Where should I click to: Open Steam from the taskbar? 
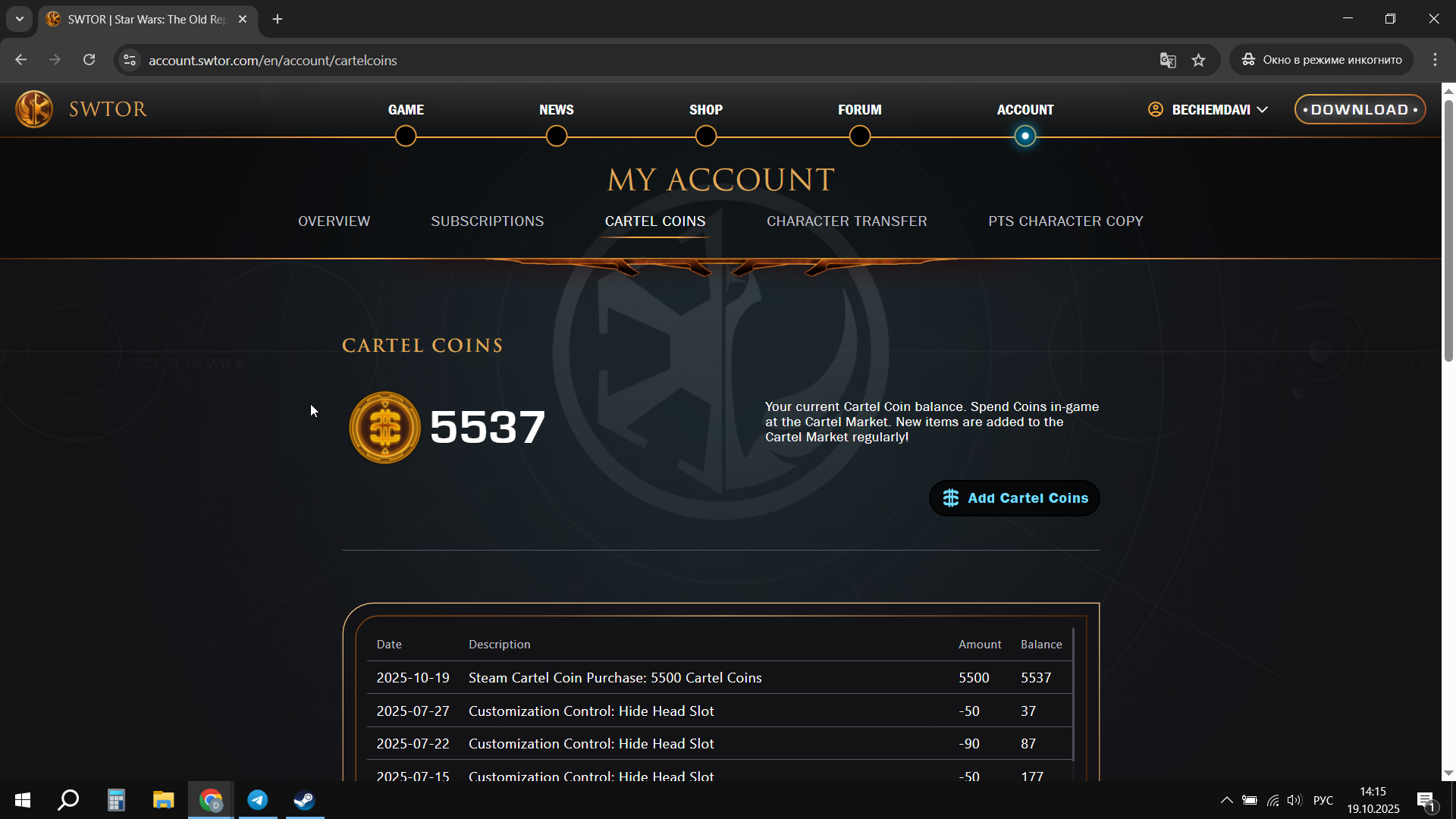pos(304,800)
